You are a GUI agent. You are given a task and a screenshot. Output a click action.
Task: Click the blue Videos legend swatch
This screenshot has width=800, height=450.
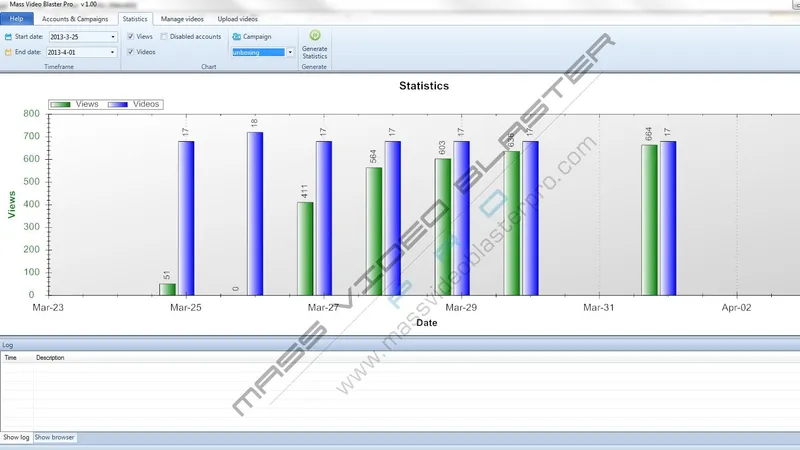[118, 104]
